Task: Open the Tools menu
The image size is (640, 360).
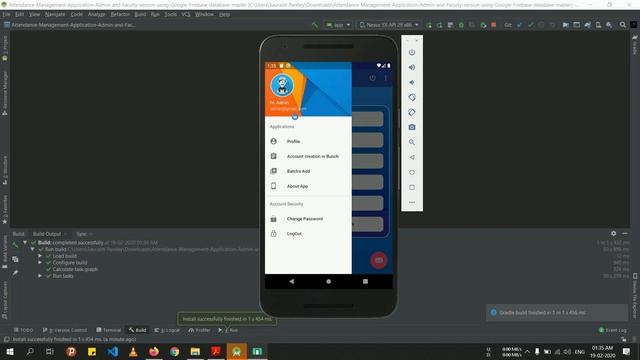Action: (x=171, y=14)
